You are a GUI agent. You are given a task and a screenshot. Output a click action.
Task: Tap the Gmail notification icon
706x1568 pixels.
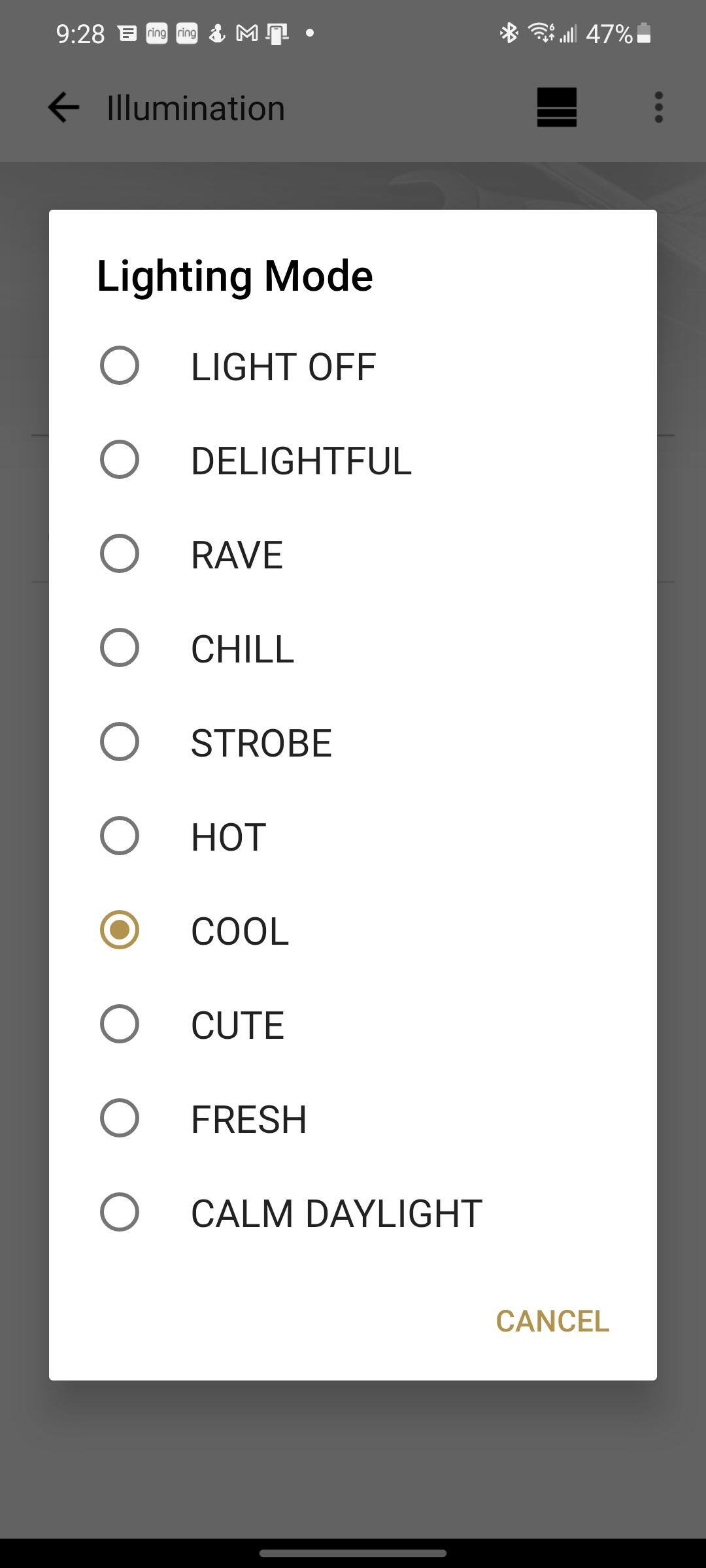[x=246, y=33]
